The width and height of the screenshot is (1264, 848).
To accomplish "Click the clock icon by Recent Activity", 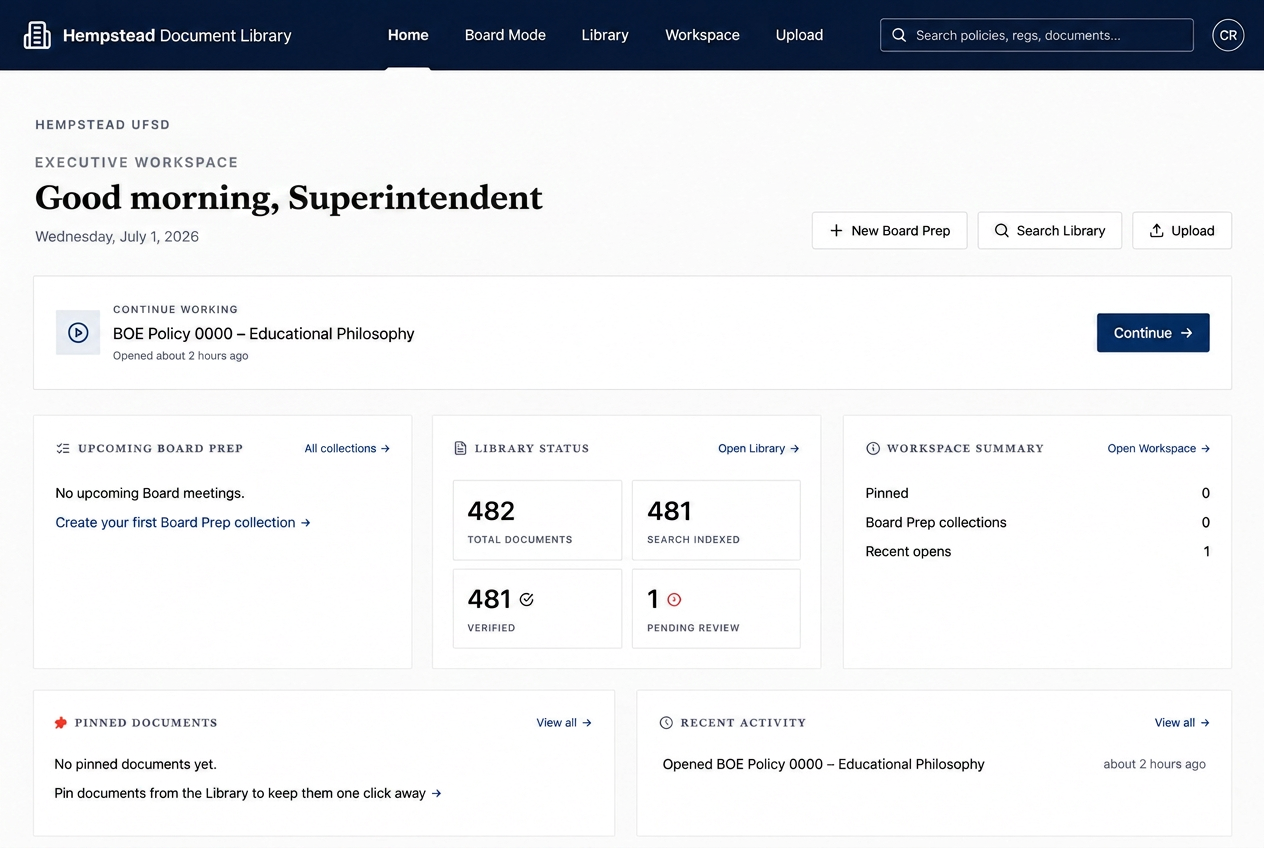I will (667, 722).
